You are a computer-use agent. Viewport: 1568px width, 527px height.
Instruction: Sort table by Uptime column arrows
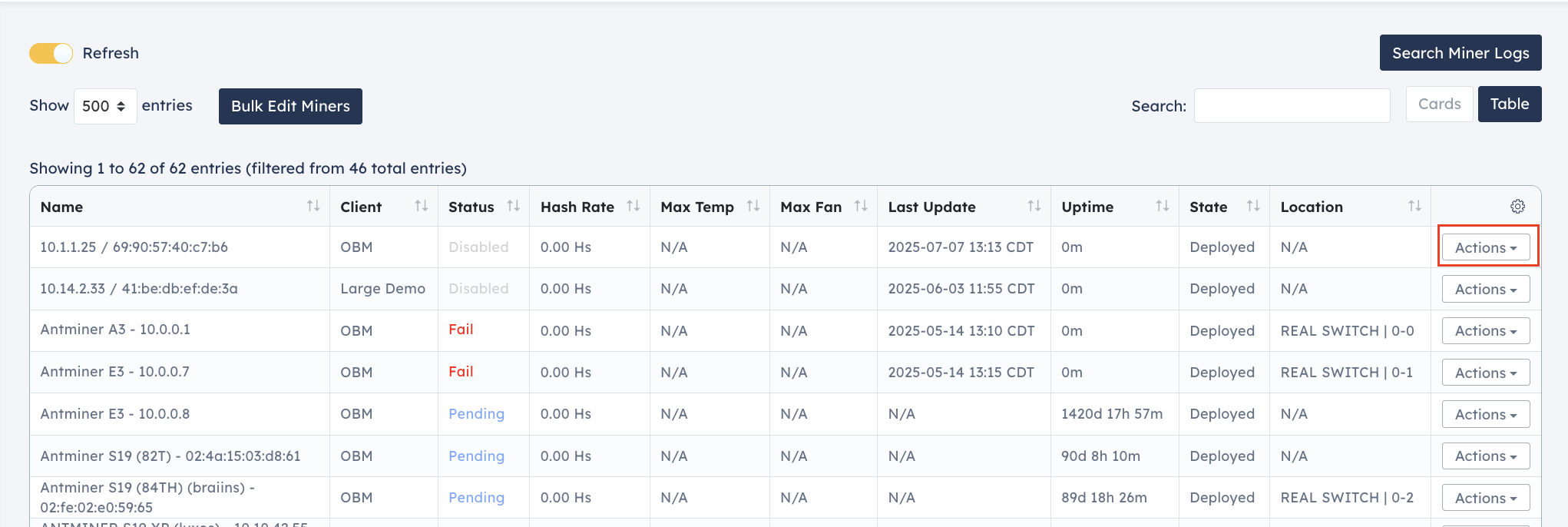1163,206
